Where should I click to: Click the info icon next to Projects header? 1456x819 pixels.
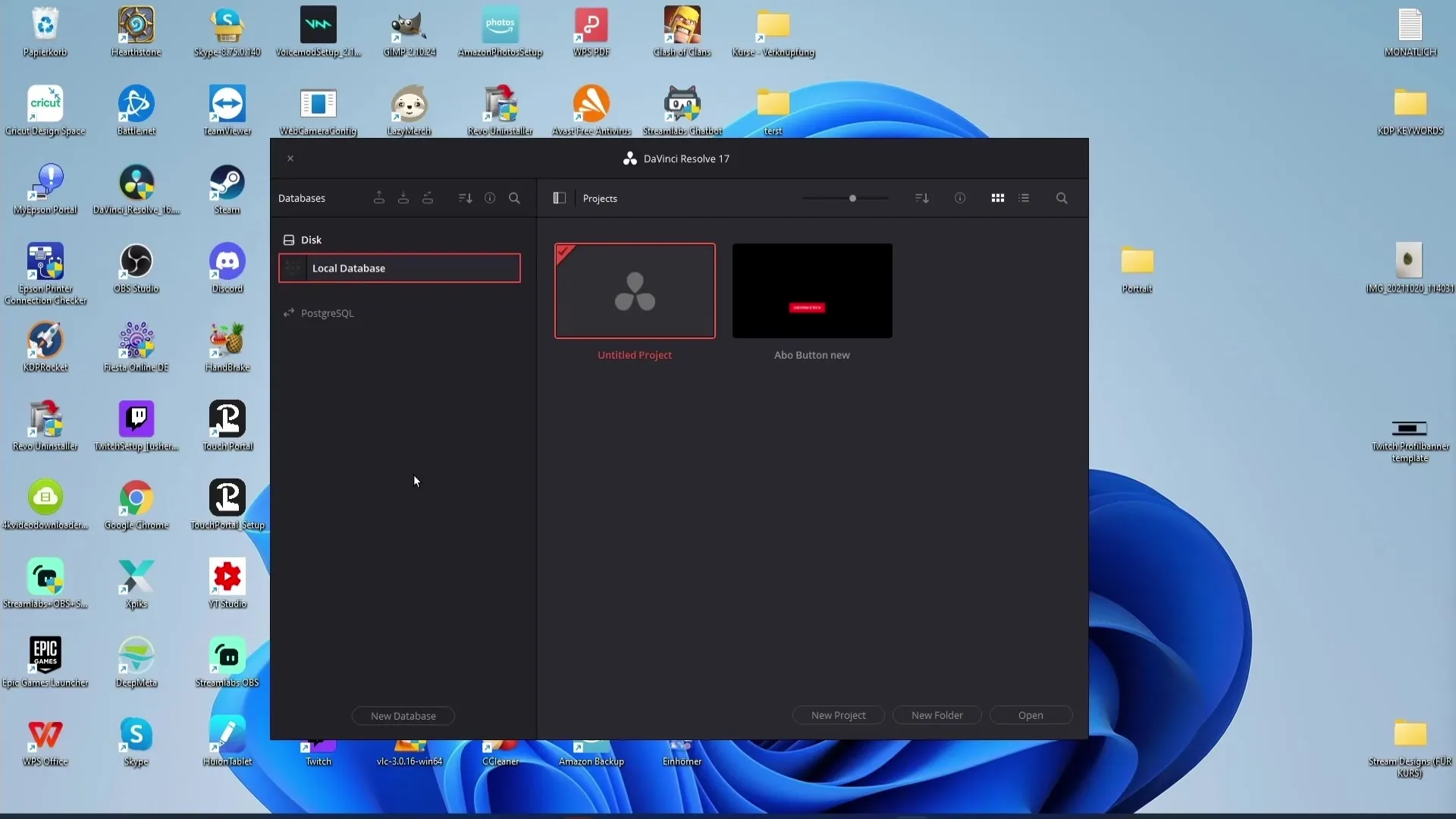point(959,198)
